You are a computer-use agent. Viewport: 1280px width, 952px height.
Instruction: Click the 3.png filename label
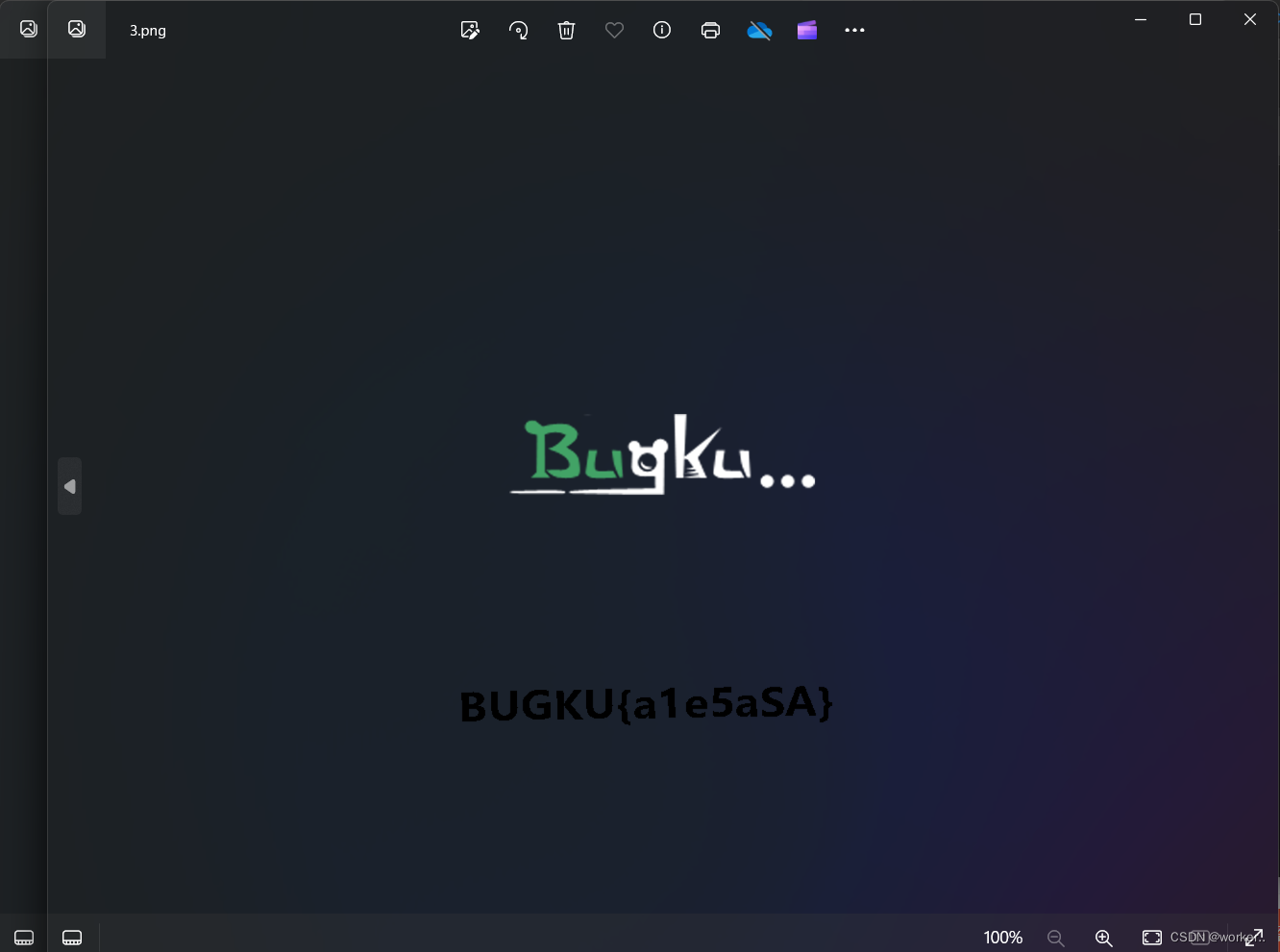click(x=147, y=31)
